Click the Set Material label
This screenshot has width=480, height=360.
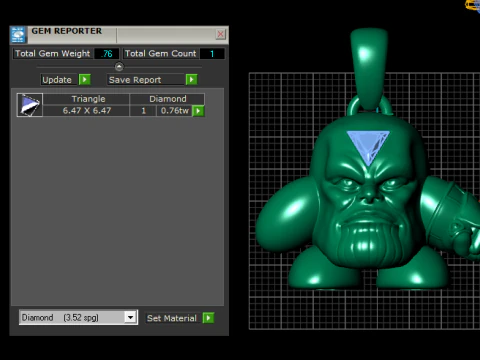172,318
